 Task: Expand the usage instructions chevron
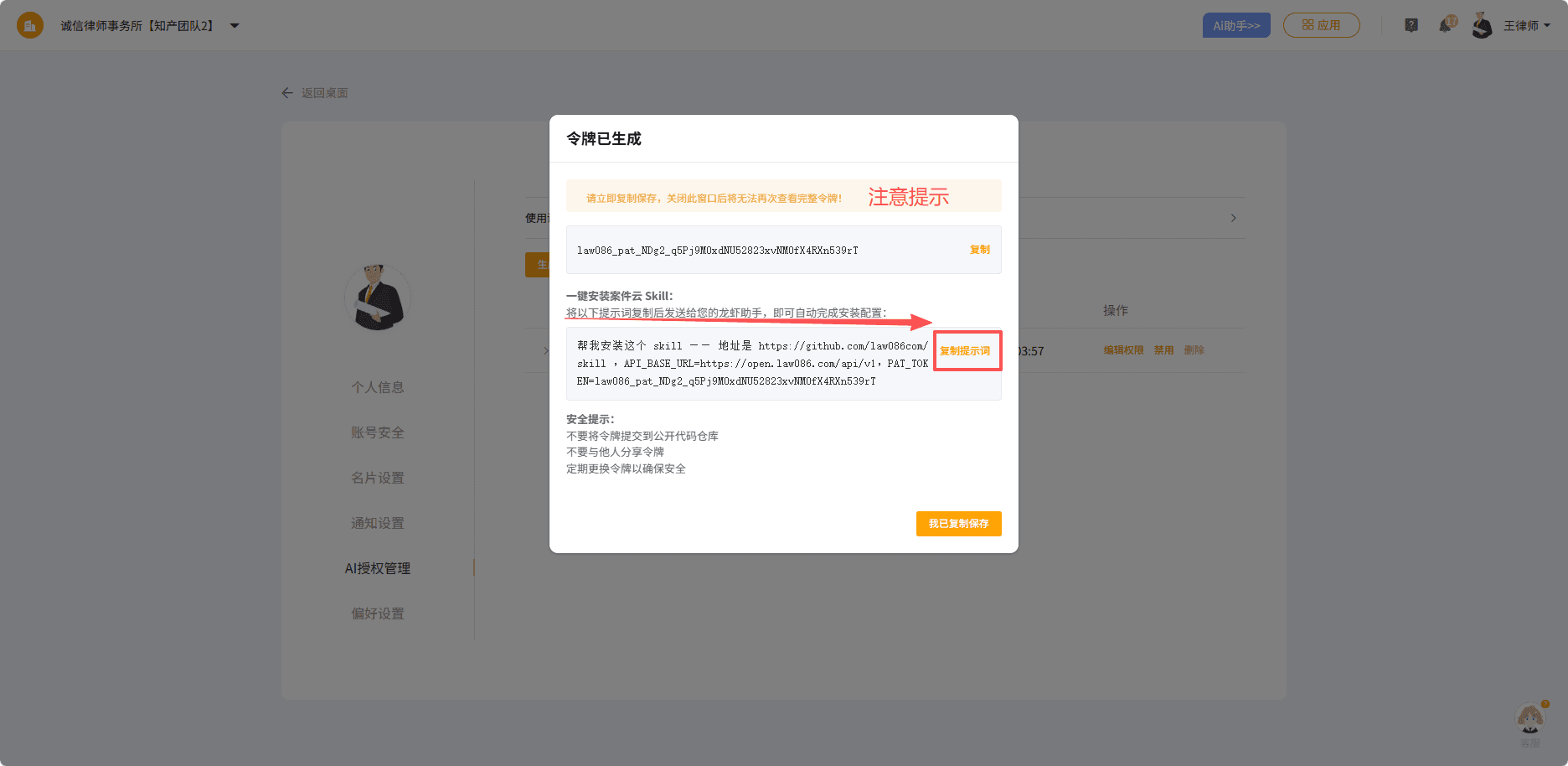point(1233,218)
